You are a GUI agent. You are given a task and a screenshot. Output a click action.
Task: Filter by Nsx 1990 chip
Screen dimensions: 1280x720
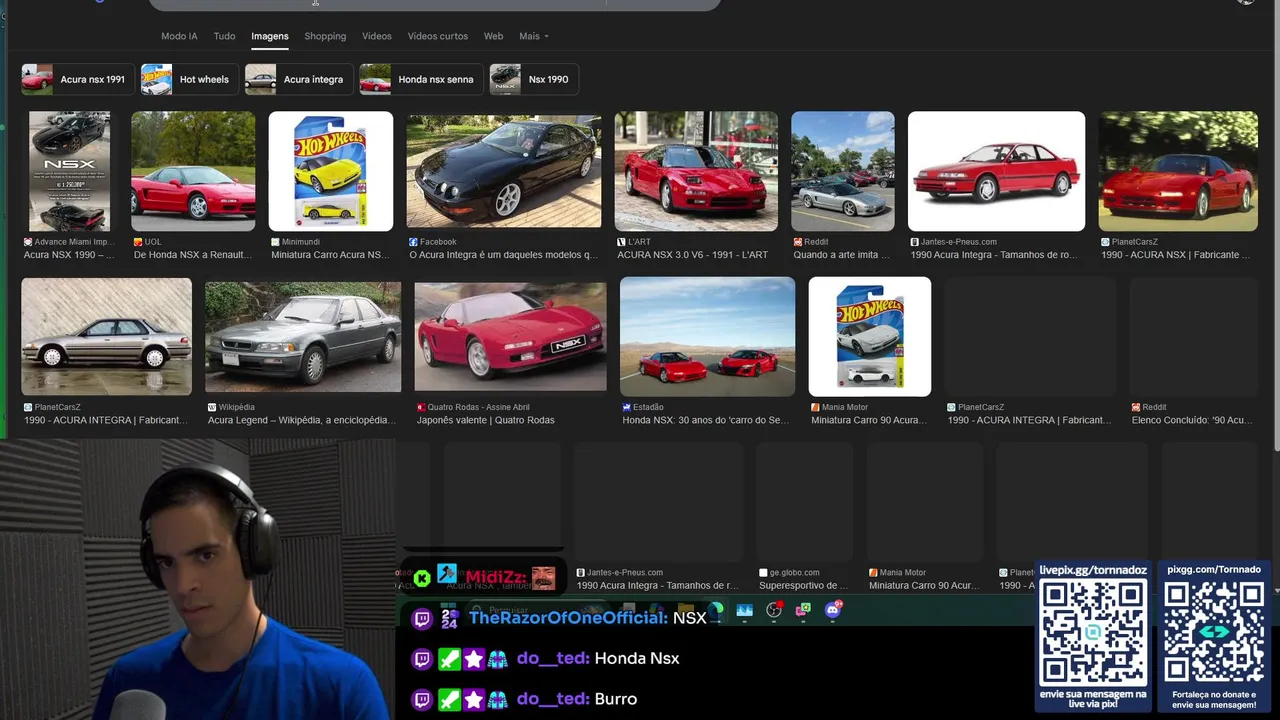(x=533, y=79)
